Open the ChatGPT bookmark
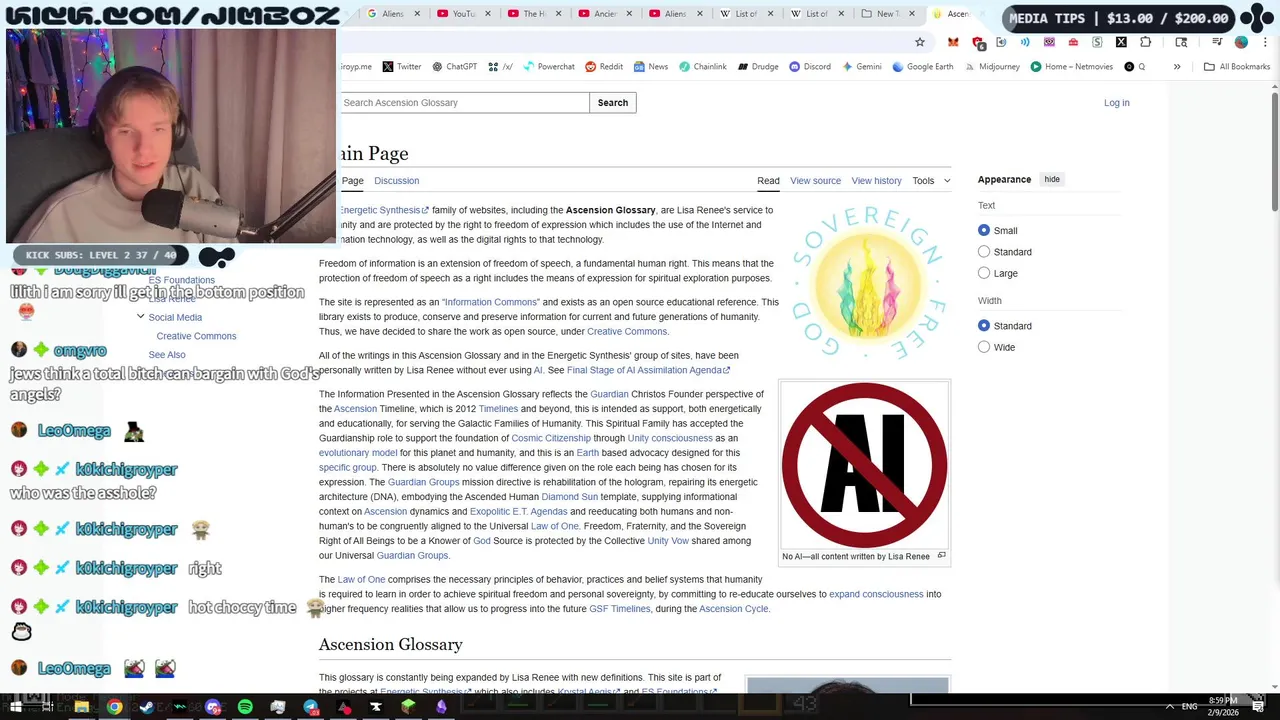The width and height of the screenshot is (1280, 720). click(x=455, y=67)
